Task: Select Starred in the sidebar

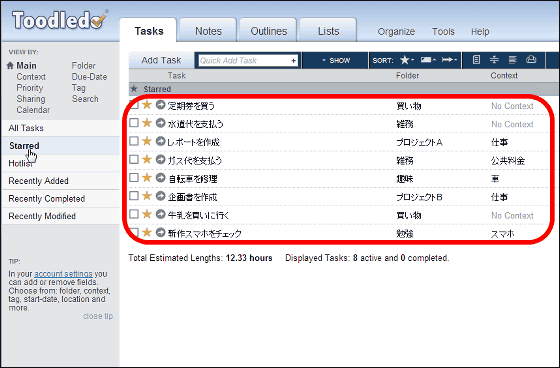Action: point(60,146)
